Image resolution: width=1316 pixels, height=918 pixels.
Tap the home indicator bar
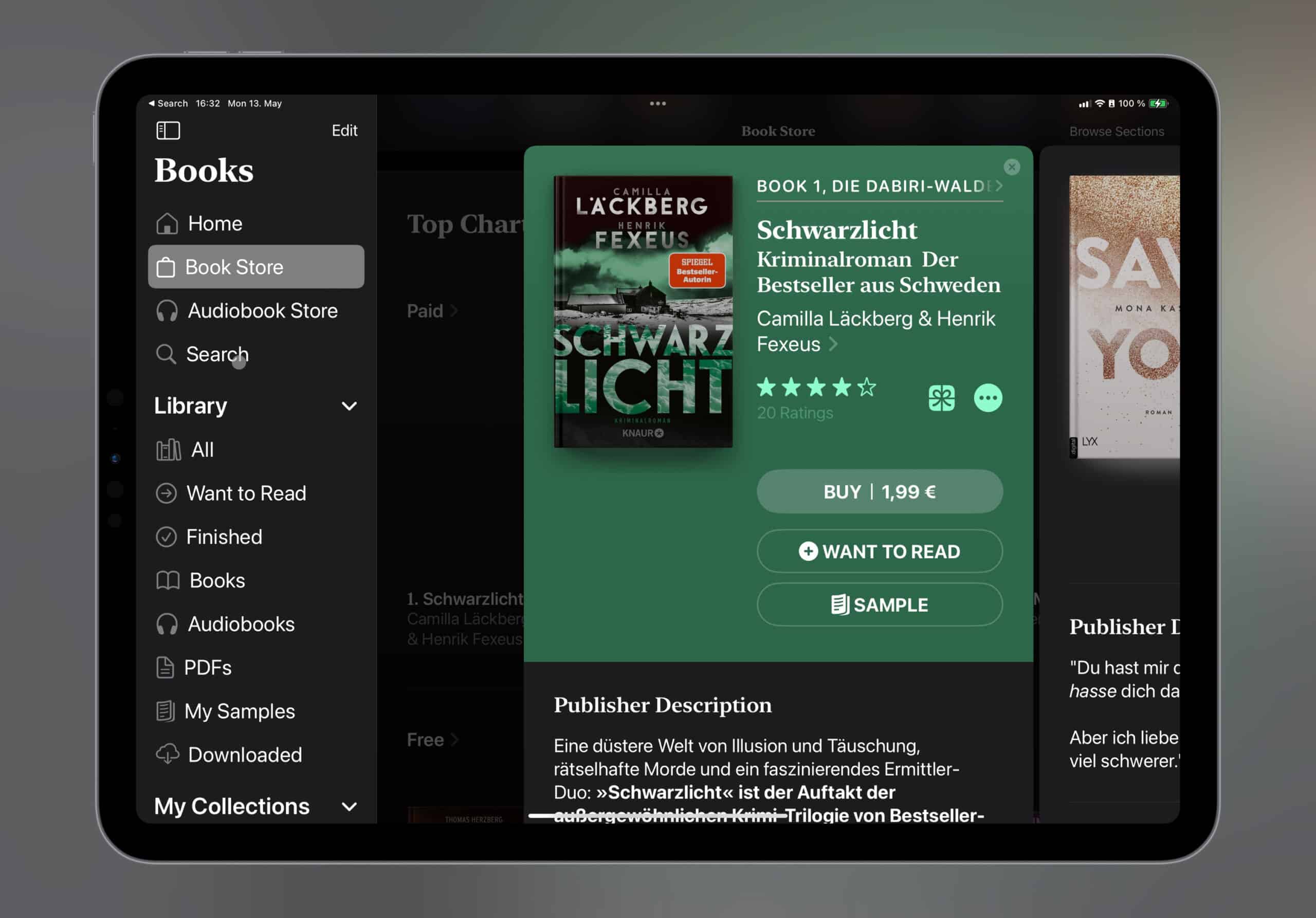pos(657,815)
